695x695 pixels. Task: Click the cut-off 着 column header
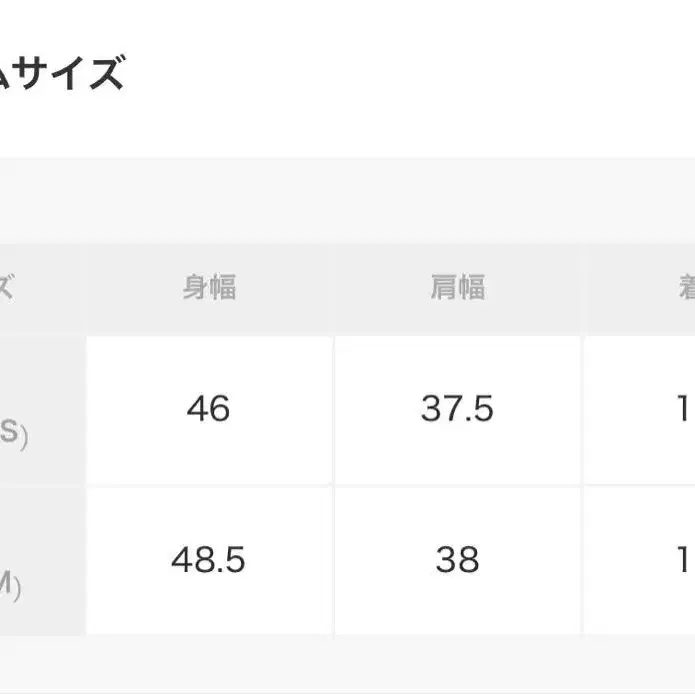click(x=684, y=288)
